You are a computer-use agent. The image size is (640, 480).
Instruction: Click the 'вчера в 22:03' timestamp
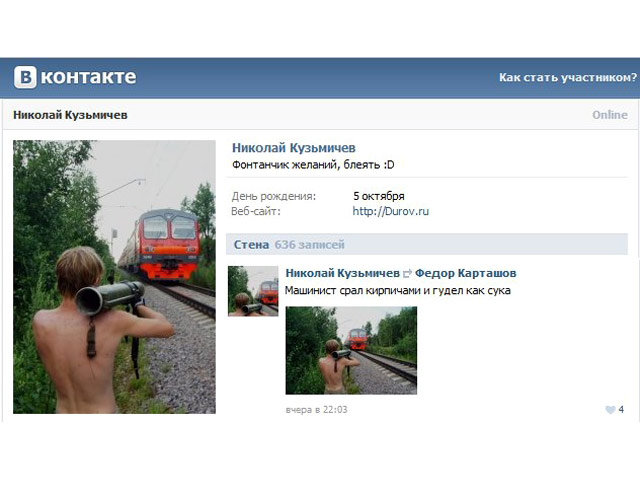tap(316, 410)
